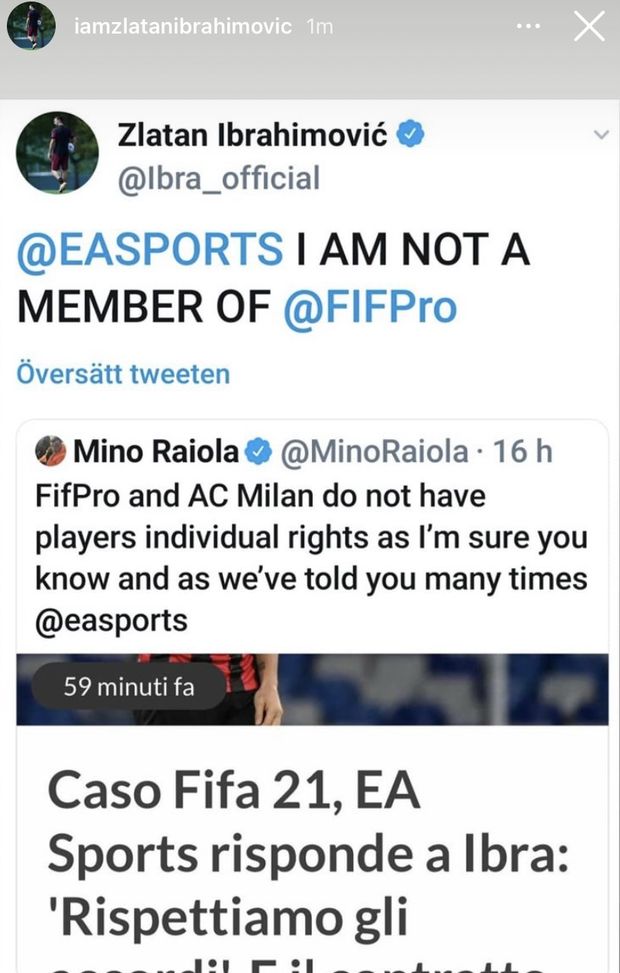620x973 pixels.
Task: Click the verified badge next to Mino Raiola
Action: coord(259,452)
